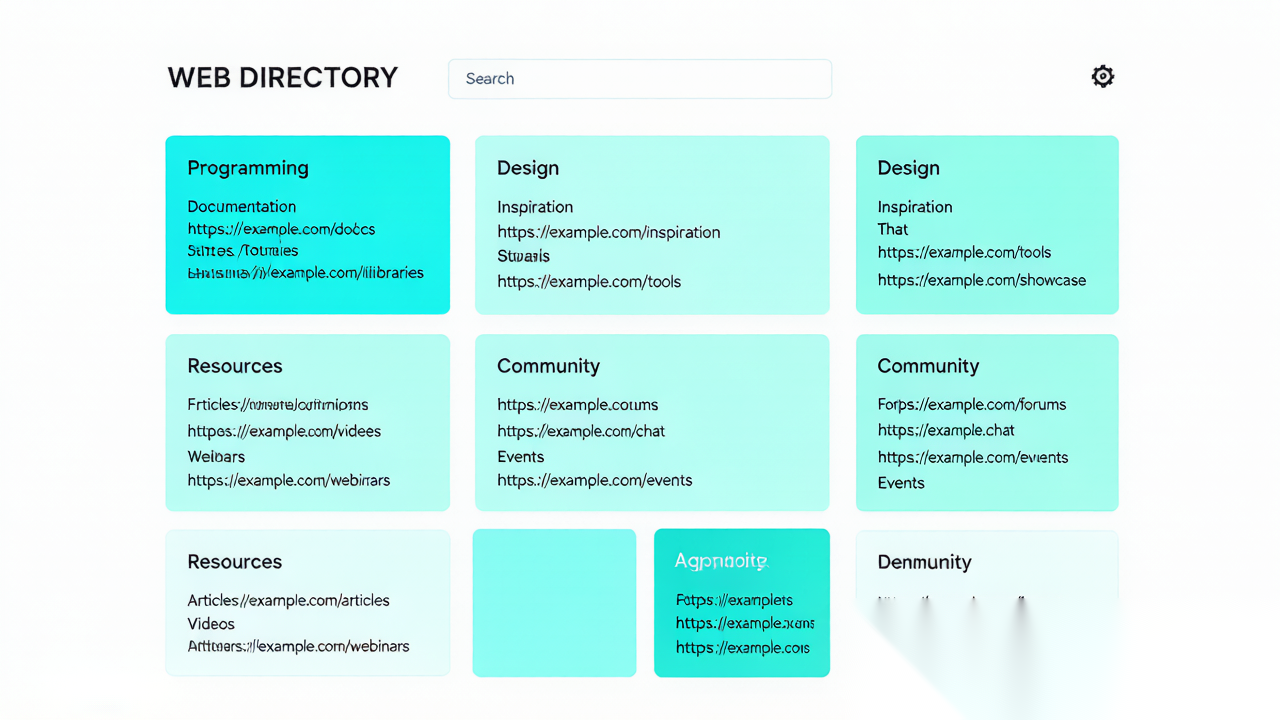Open the example.com/showcase link
Image resolution: width=1280 pixels, height=720 pixels.
pyautogui.click(x=981, y=280)
